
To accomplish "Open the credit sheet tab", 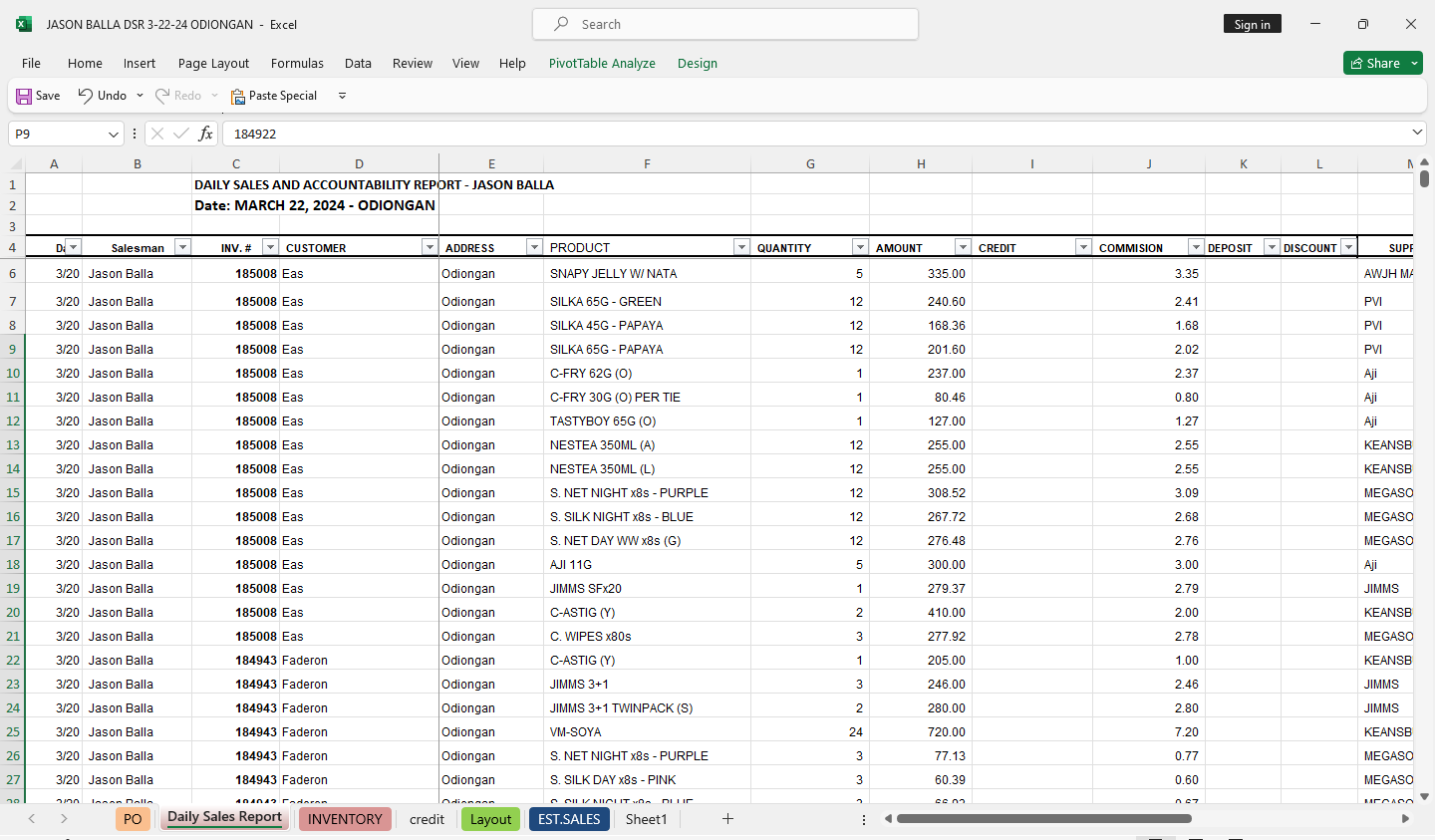I will [427, 819].
